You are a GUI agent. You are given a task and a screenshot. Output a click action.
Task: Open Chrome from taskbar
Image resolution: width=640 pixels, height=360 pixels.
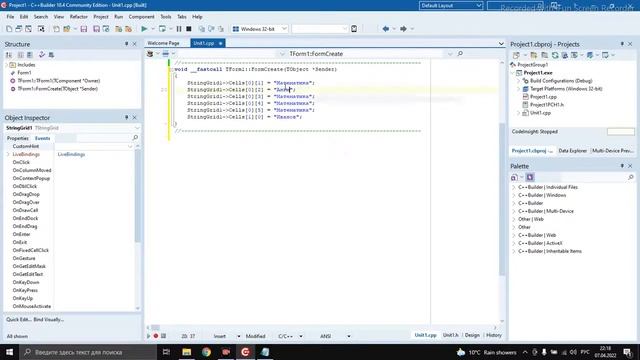(206, 352)
